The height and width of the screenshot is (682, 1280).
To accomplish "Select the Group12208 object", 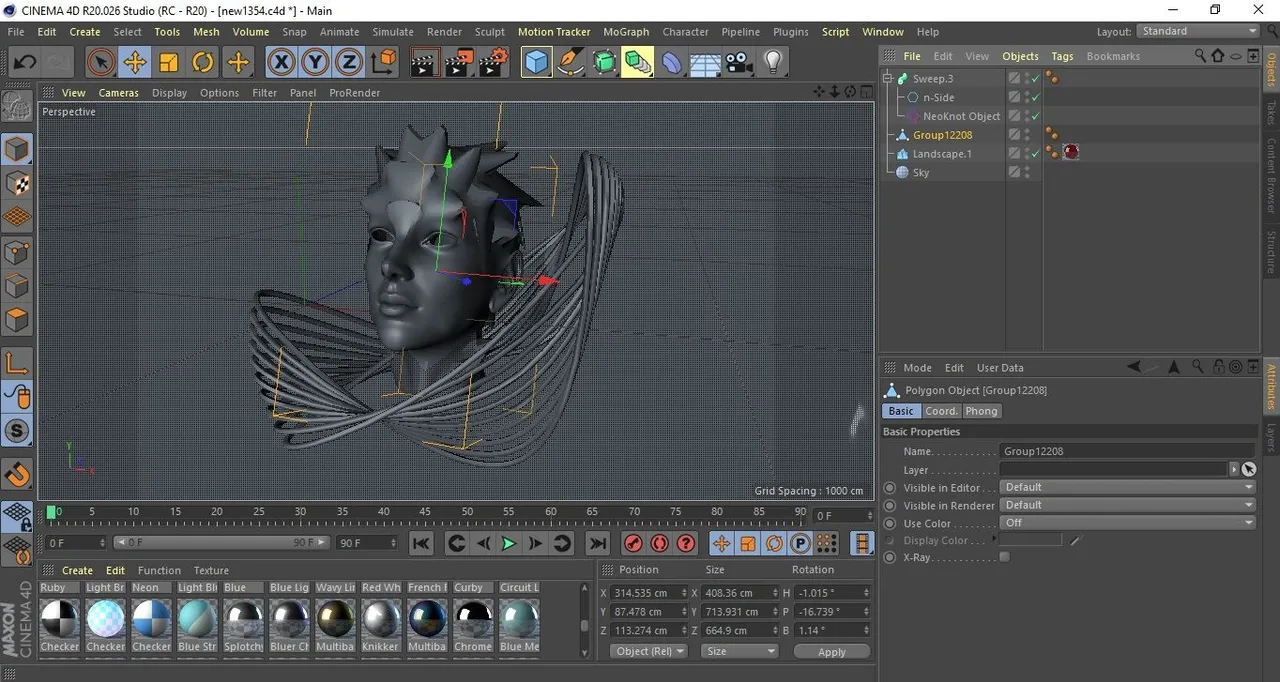I will (942, 135).
